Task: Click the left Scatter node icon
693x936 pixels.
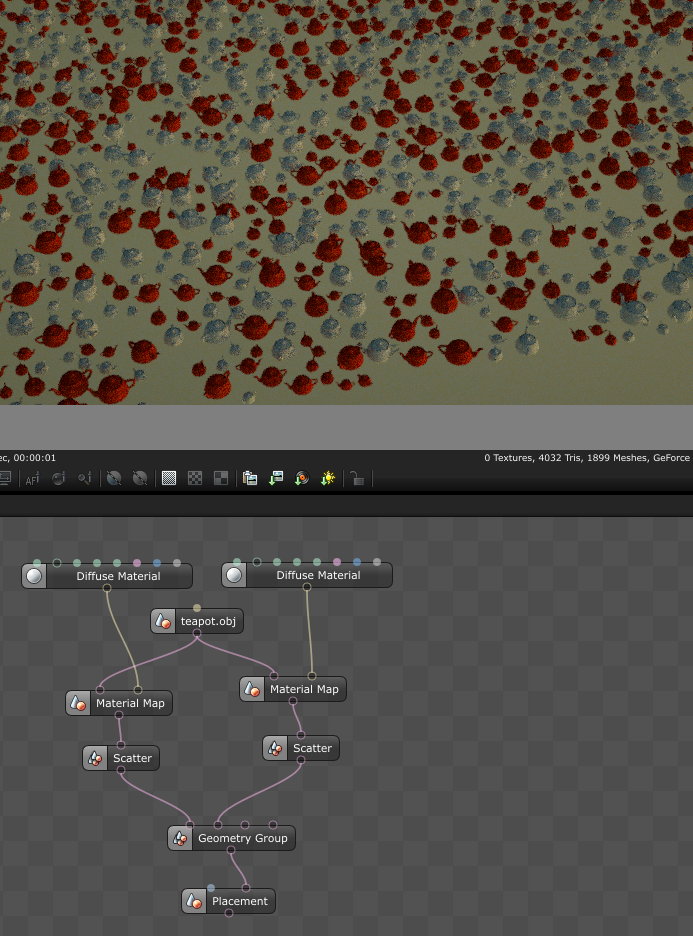Action: pos(95,758)
